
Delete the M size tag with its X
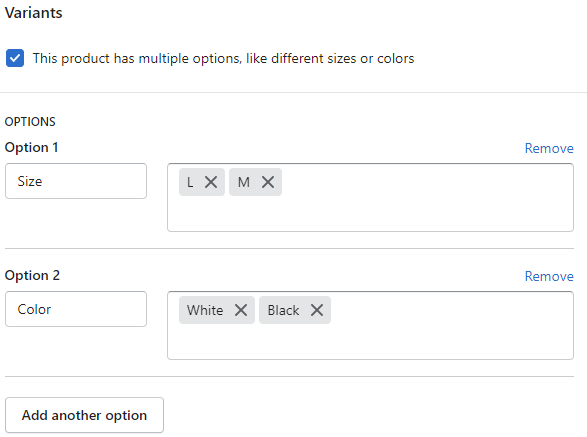[268, 182]
